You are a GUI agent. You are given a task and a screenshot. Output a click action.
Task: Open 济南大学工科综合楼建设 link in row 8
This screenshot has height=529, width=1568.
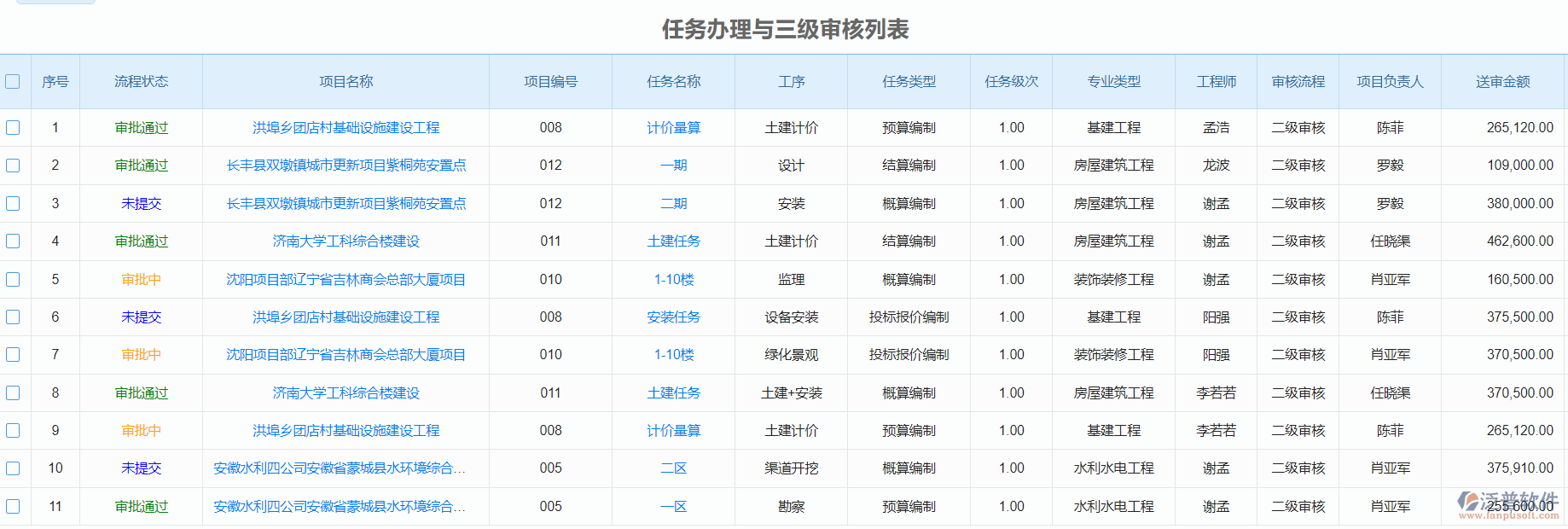(x=346, y=392)
